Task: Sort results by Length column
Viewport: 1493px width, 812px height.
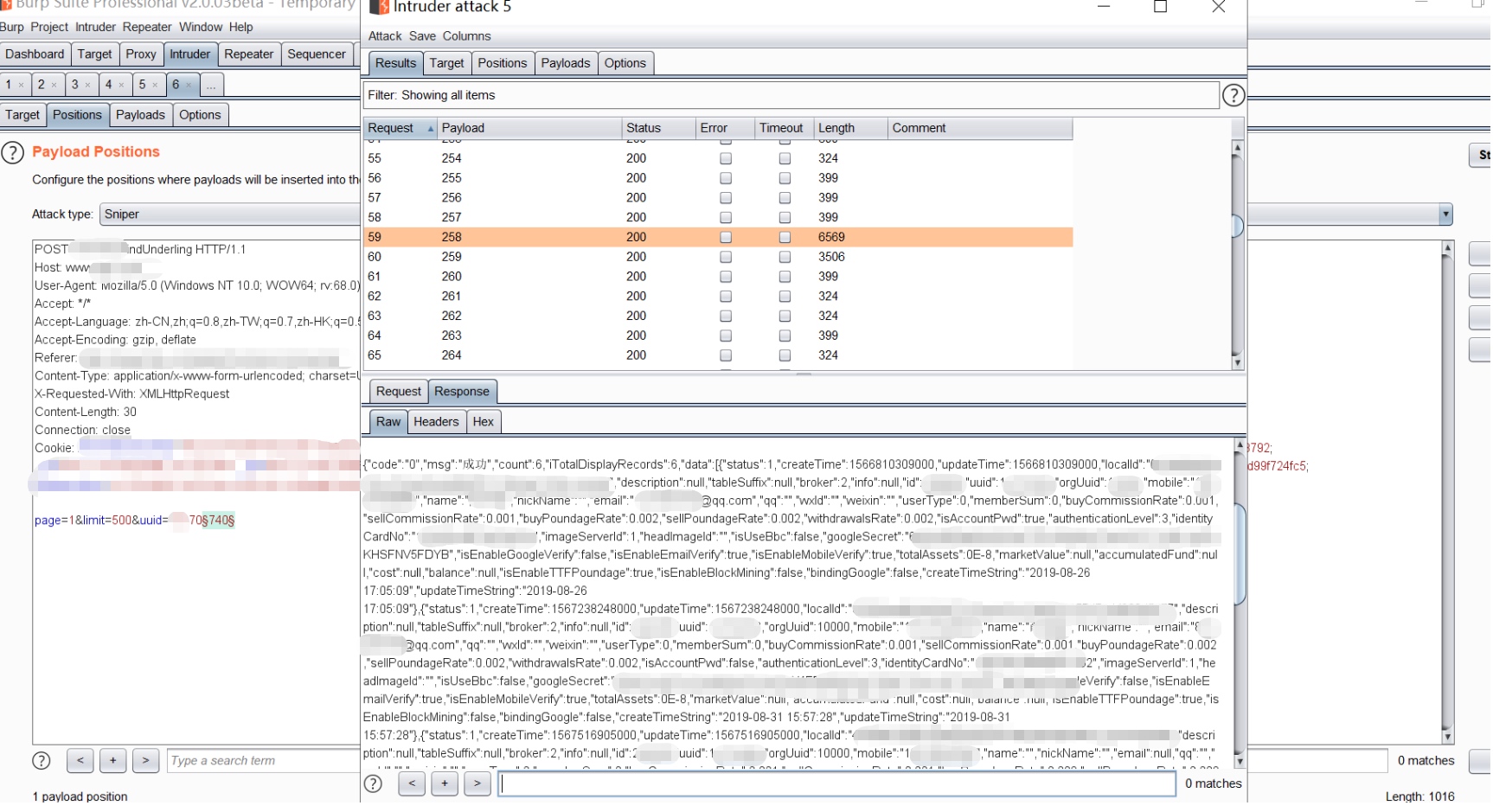Action: click(851, 128)
